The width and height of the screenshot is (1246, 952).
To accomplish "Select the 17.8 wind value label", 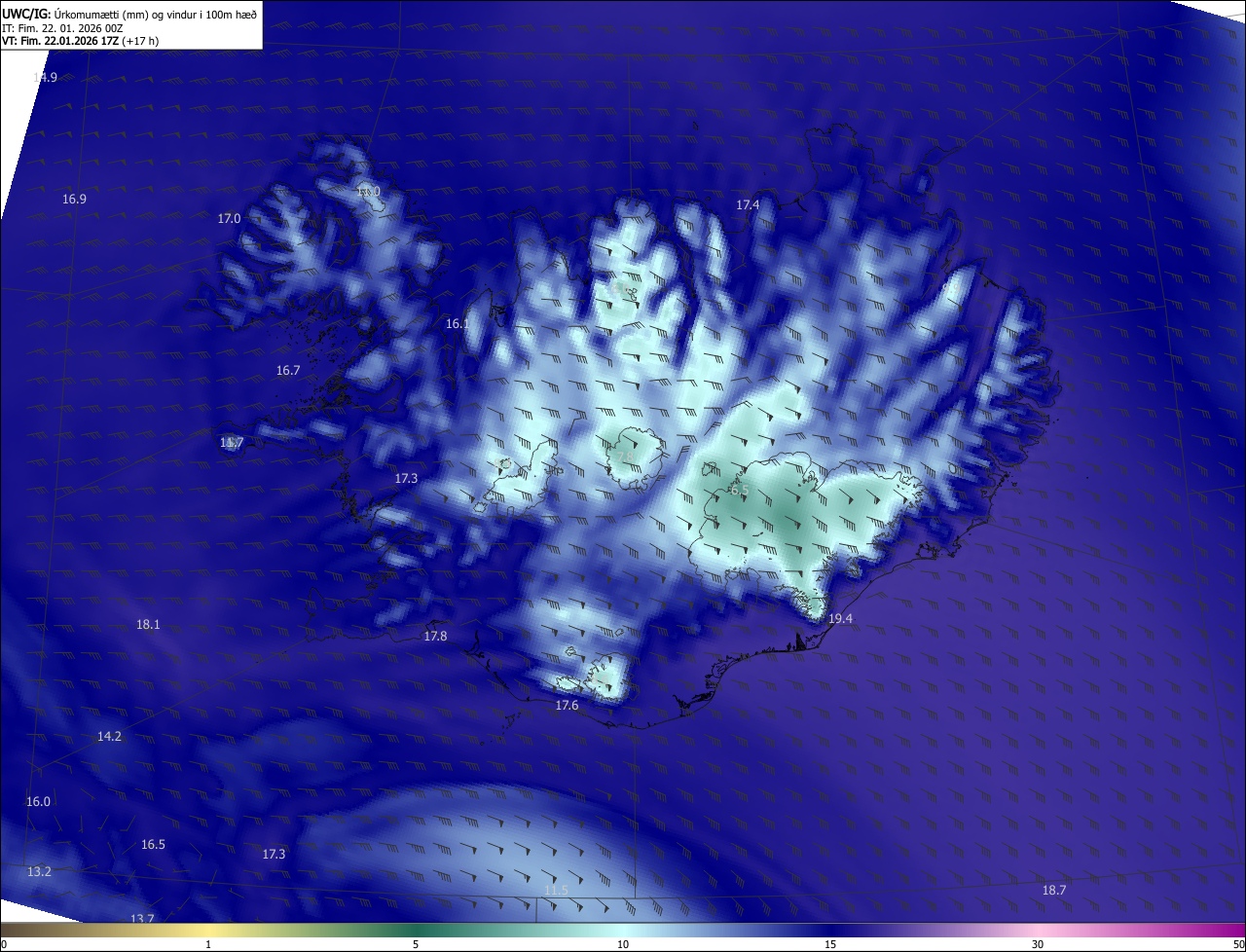I will click(435, 636).
